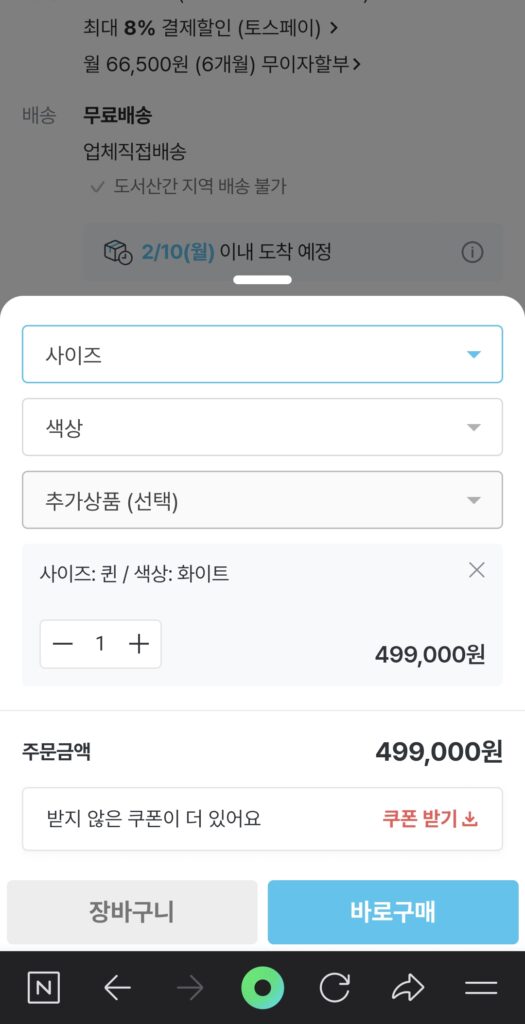Screen dimensions: 525x1024
Task: Open the delivery info circle icon
Action: click(472, 252)
